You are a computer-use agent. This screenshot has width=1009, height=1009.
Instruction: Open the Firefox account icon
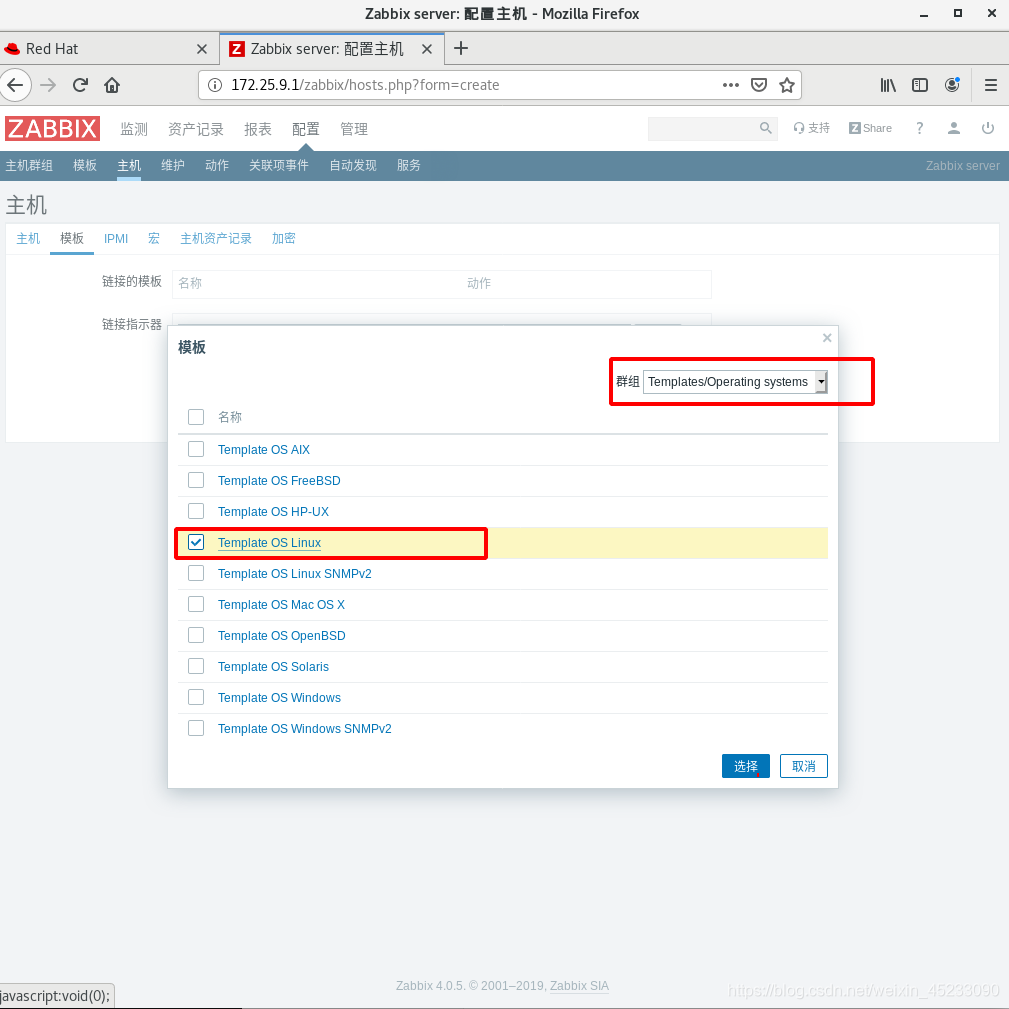[952, 85]
